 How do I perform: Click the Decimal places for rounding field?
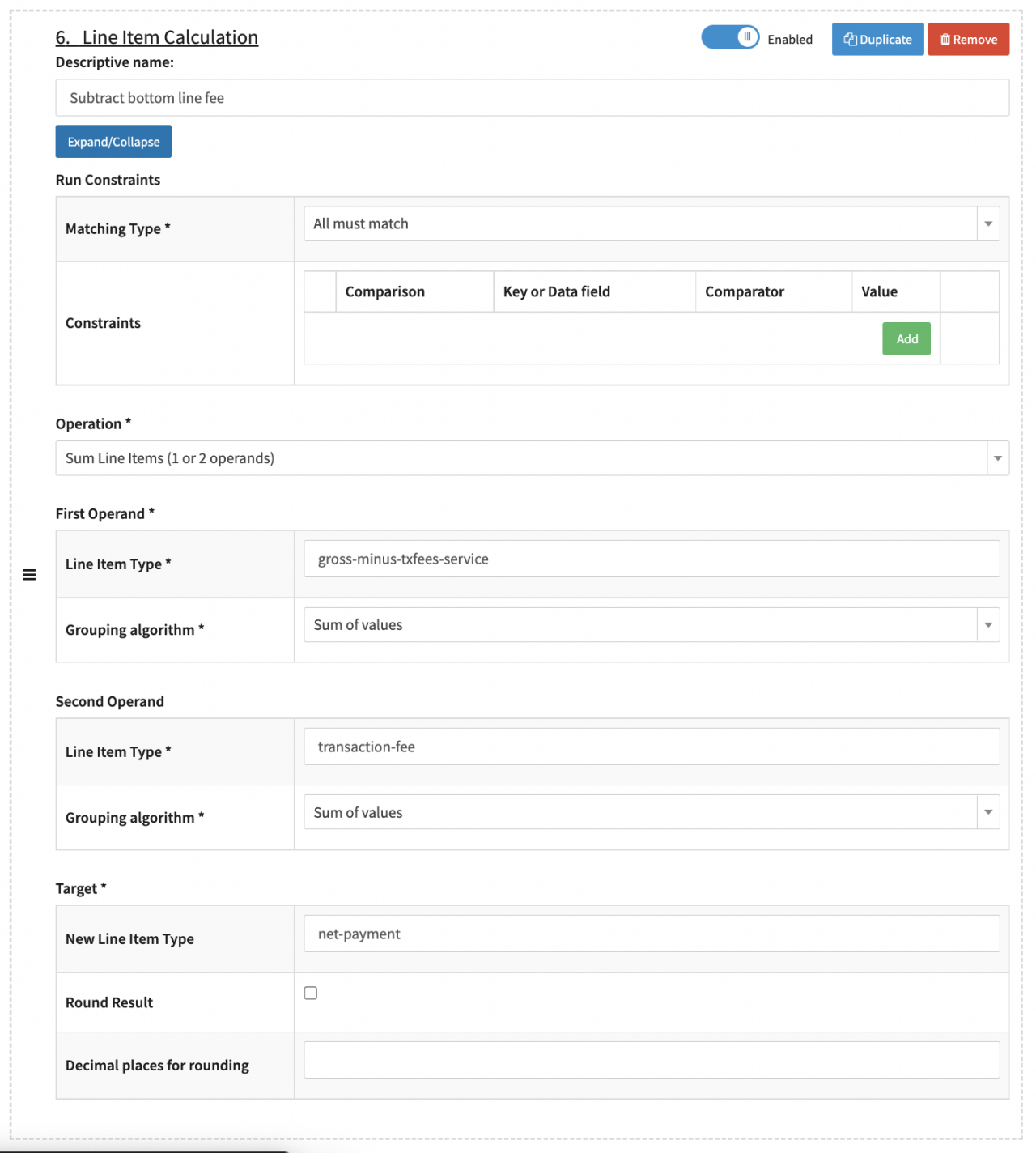652,1061
